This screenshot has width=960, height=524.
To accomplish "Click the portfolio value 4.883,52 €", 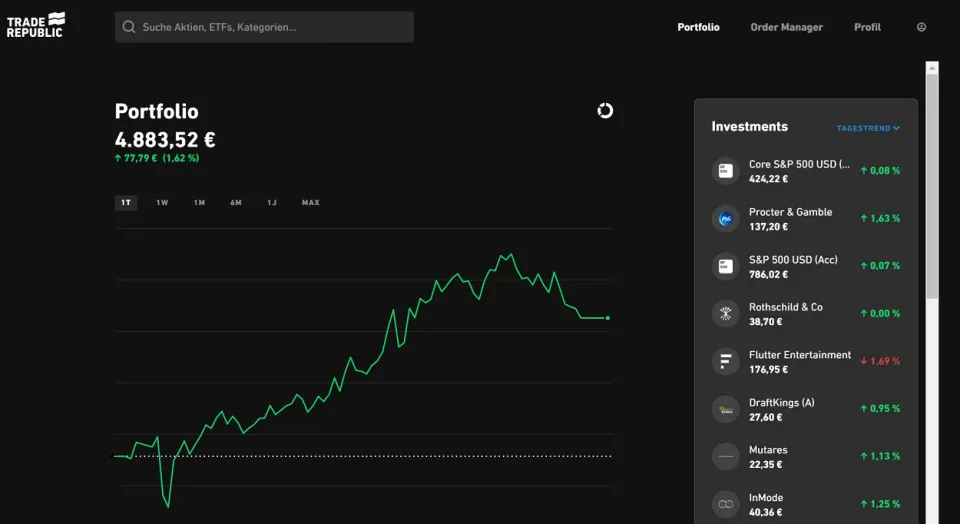I will [x=165, y=140].
